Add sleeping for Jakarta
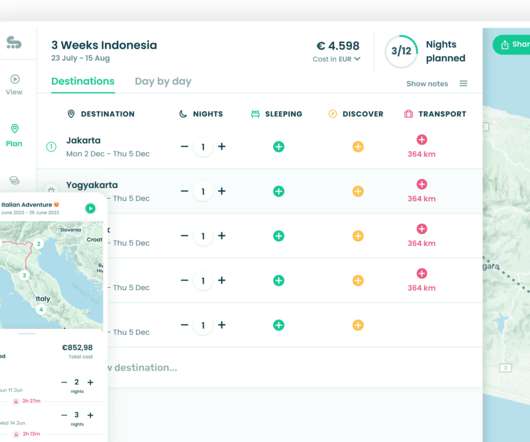 (x=279, y=147)
